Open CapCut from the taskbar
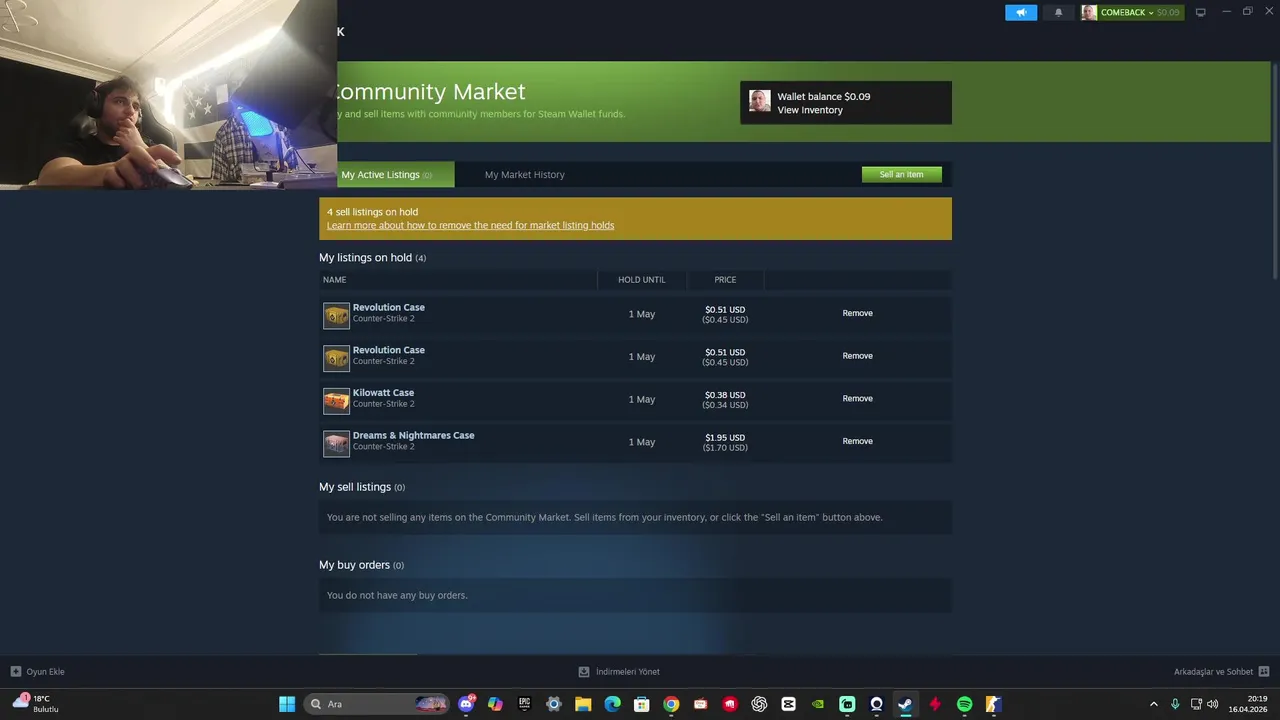Image resolution: width=1280 pixels, height=720 pixels. click(x=788, y=704)
